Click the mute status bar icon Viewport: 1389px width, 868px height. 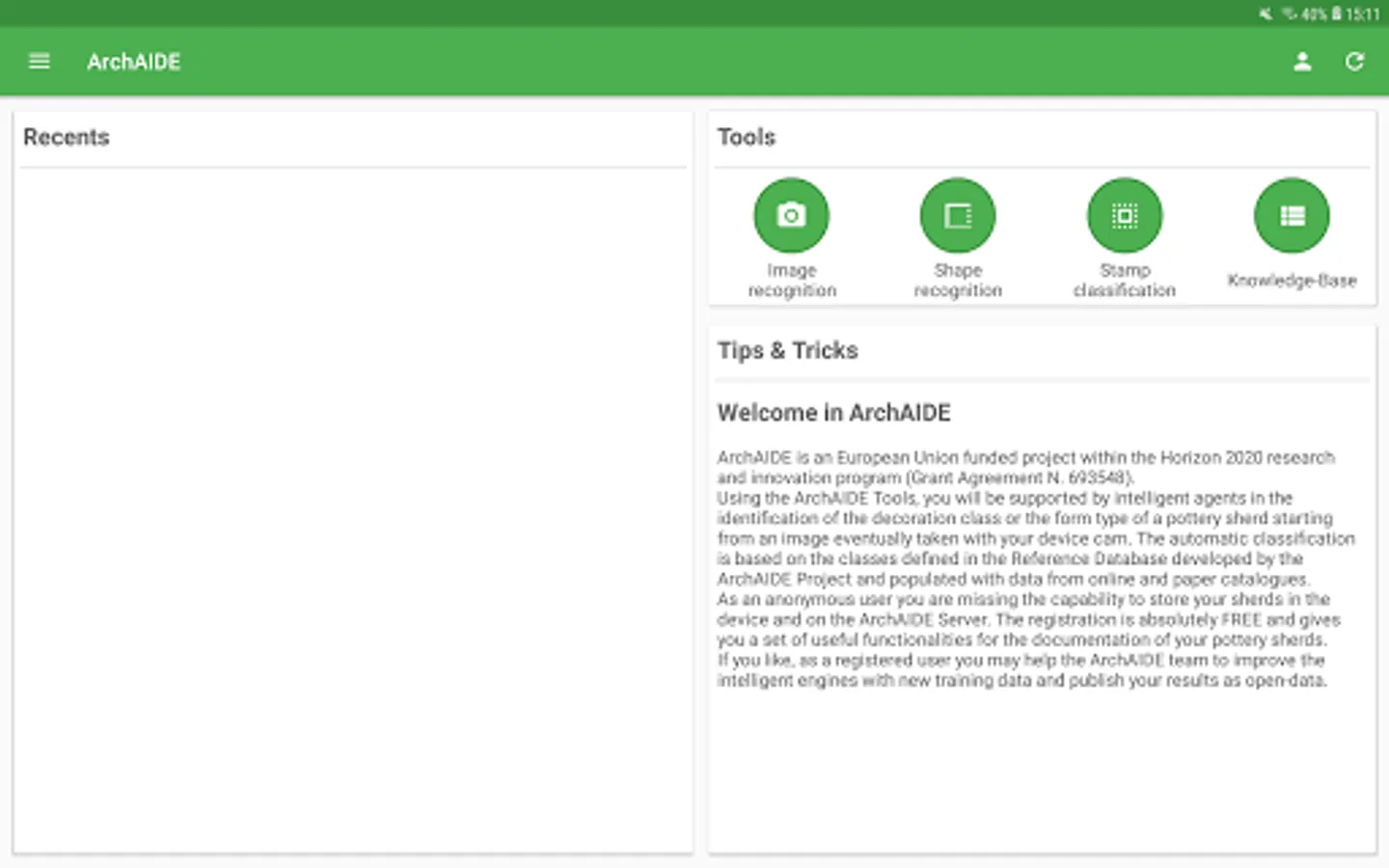click(x=1266, y=14)
